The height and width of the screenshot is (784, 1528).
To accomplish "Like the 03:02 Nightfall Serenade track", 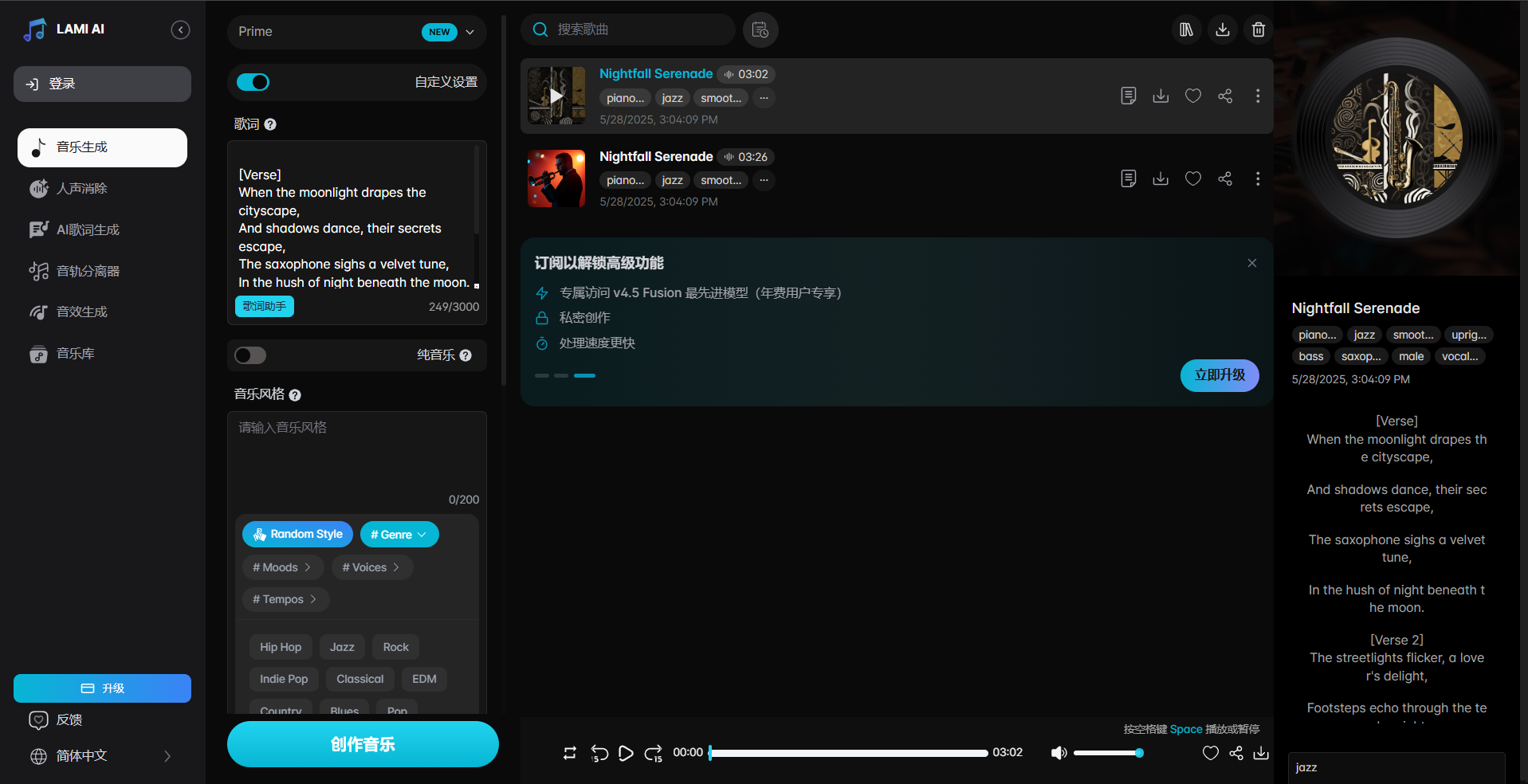I will point(1193,96).
